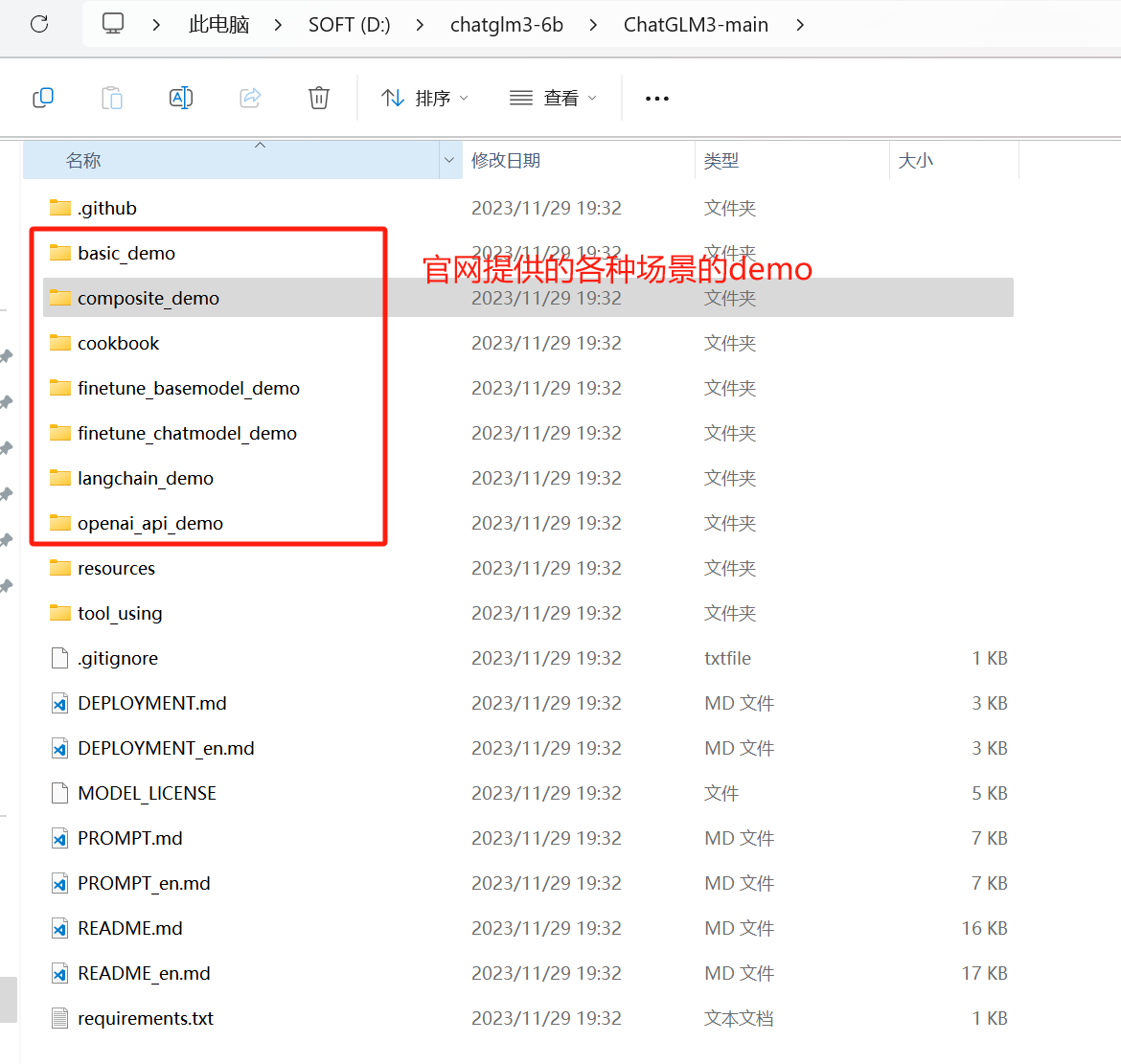The width and height of the screenshot is (1121, 1064).
Task: Open the 名称 column filter dropdown arrow
Action: point(449,160)
